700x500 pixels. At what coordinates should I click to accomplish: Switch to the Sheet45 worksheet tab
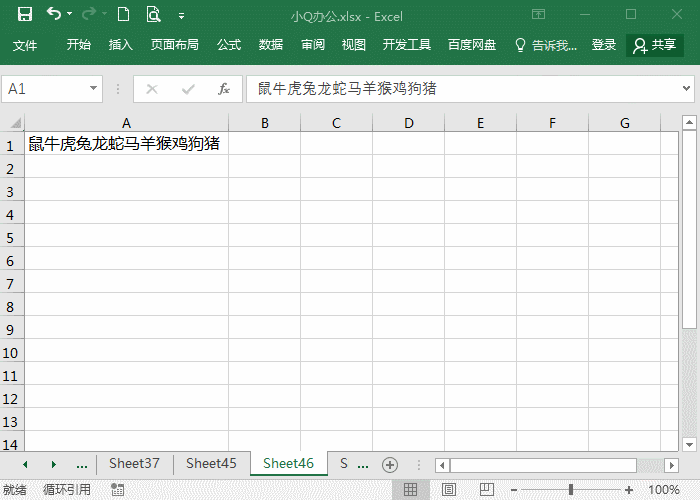[x=211, y=464]
